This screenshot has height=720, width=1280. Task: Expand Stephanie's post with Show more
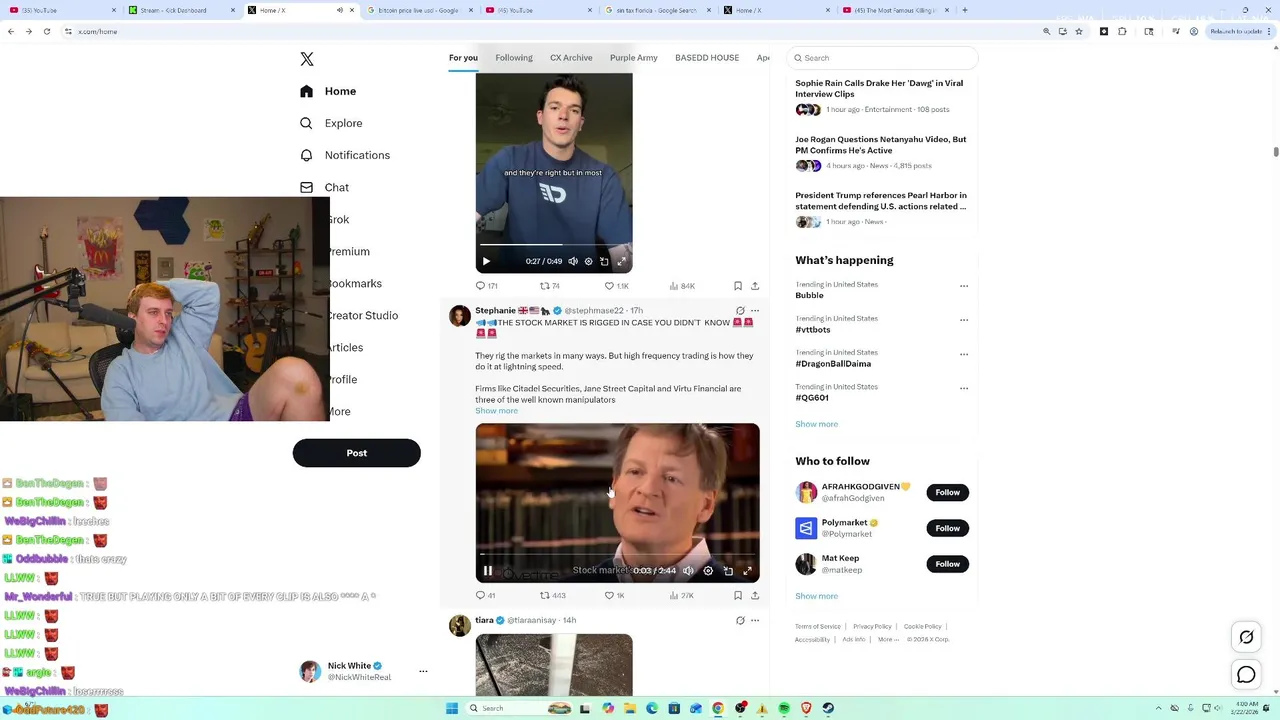point(496,411)
